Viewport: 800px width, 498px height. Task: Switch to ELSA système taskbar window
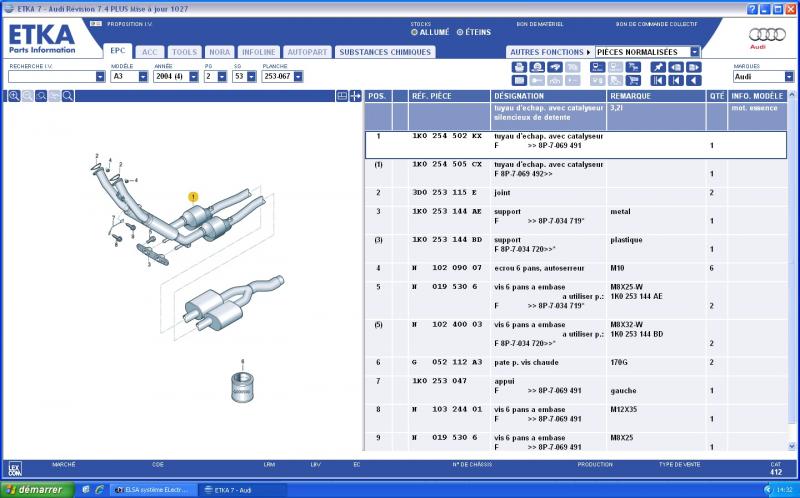[154, 490]
